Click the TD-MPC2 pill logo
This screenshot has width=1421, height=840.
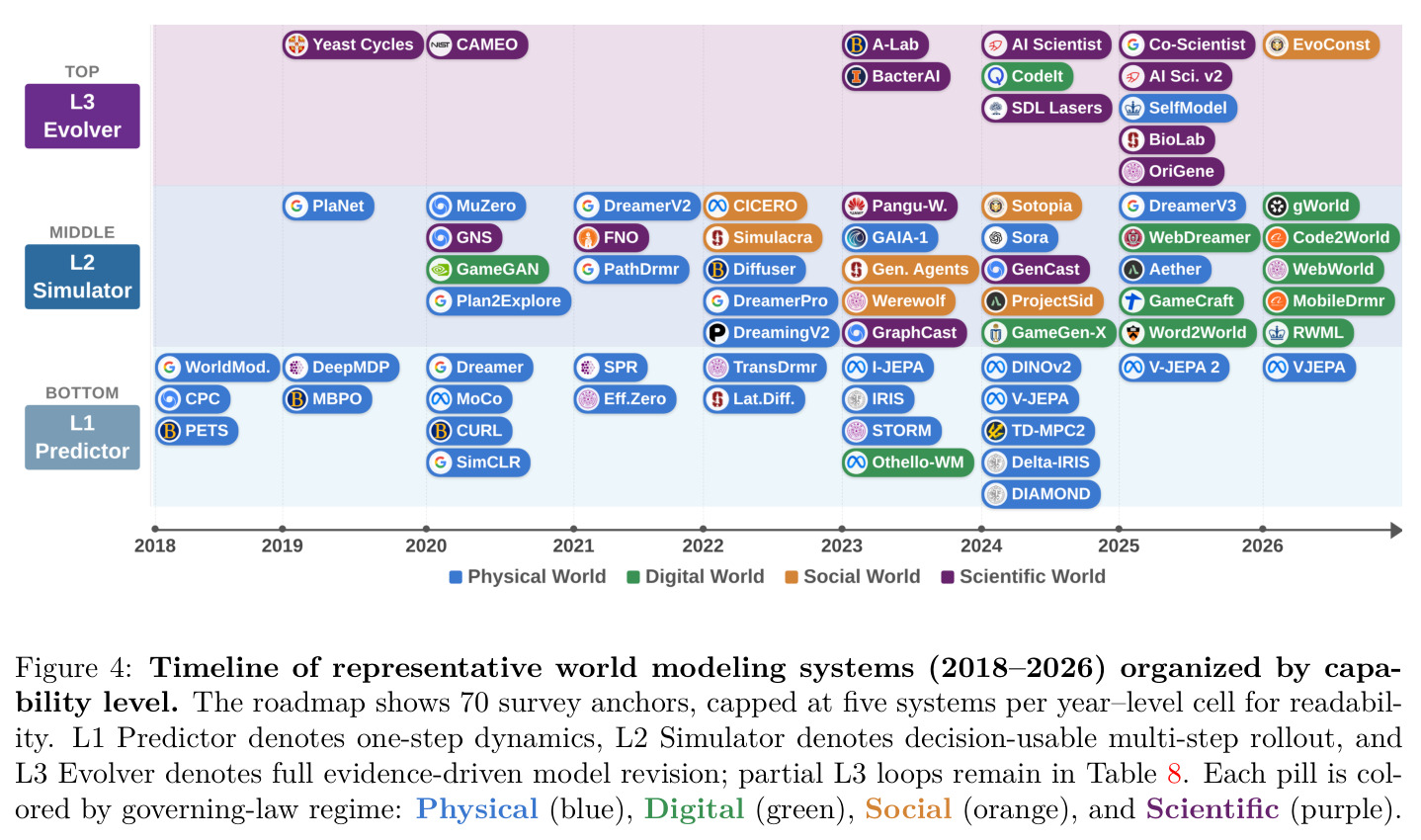[996, 430]
